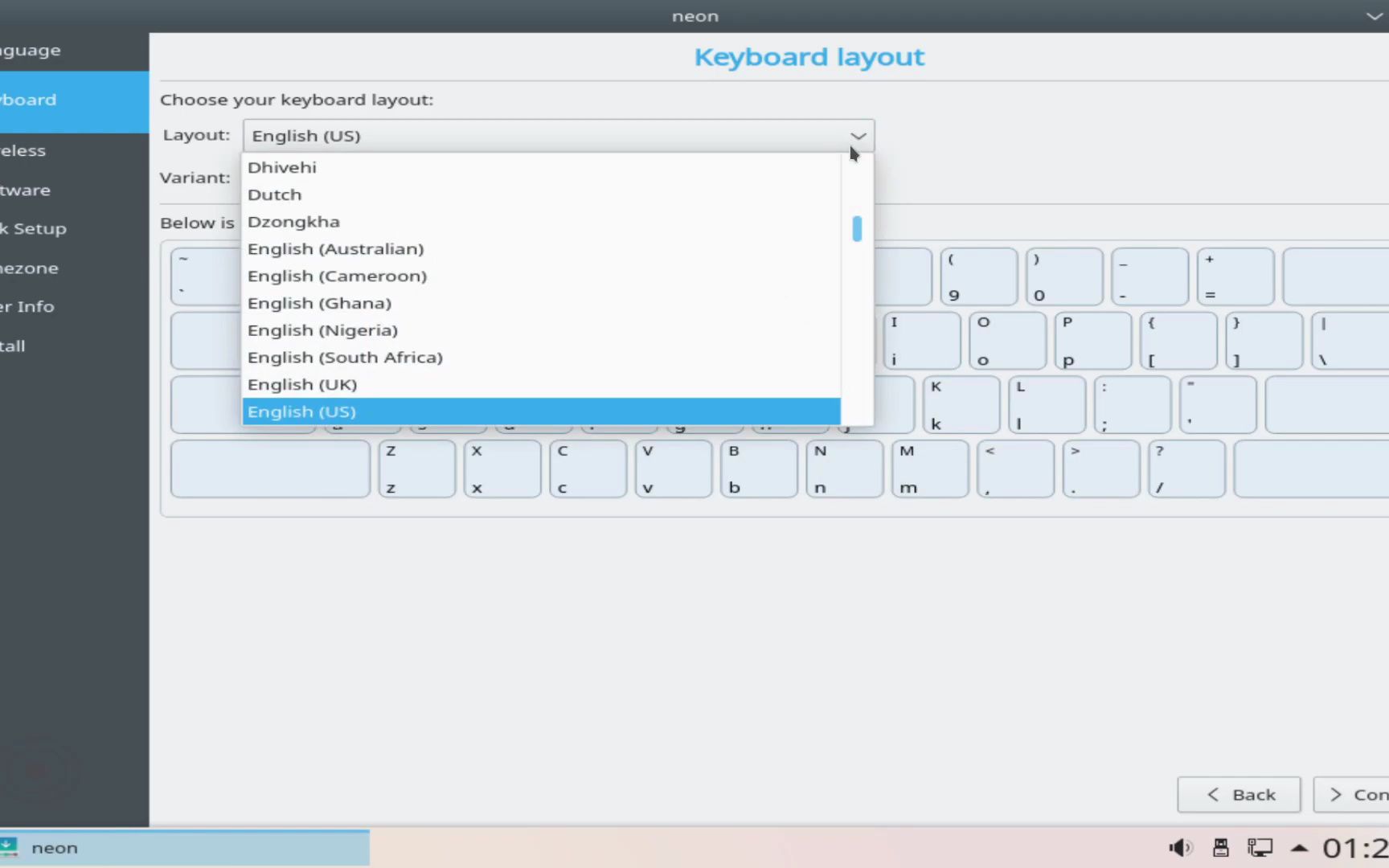Click the Continue button
This screenshot has height=868, width=1389.
pyautogui.click(x=1361, y=794)
